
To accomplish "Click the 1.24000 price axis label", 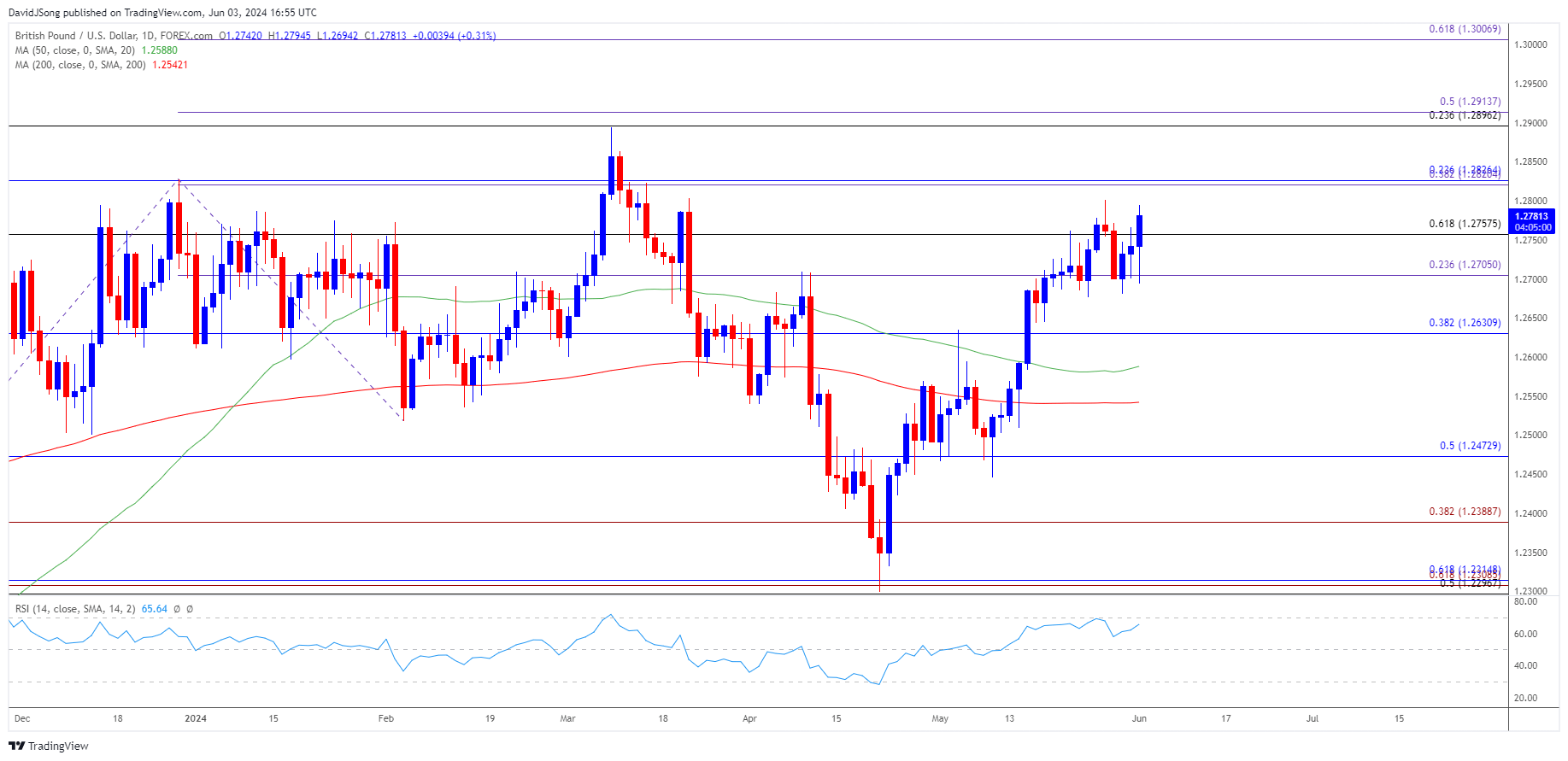I will [x=1530, y=513].
